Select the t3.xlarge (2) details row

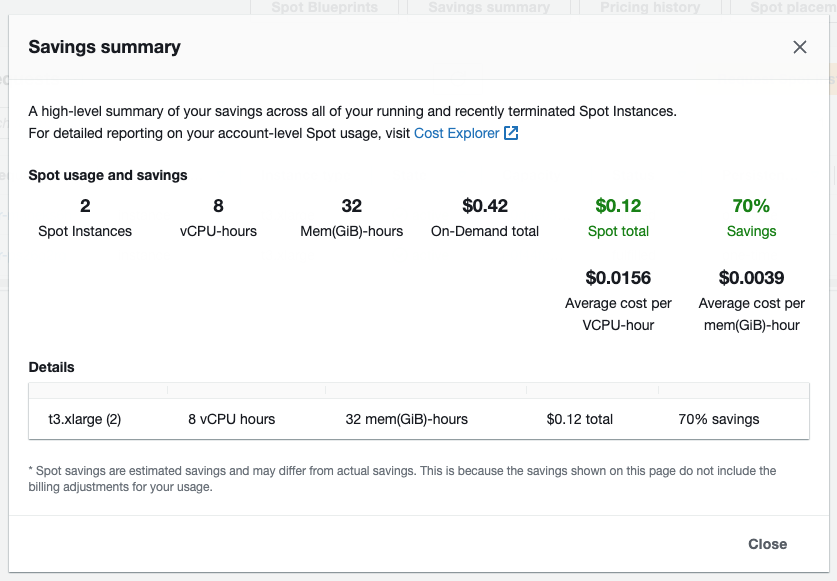[418, 419]
